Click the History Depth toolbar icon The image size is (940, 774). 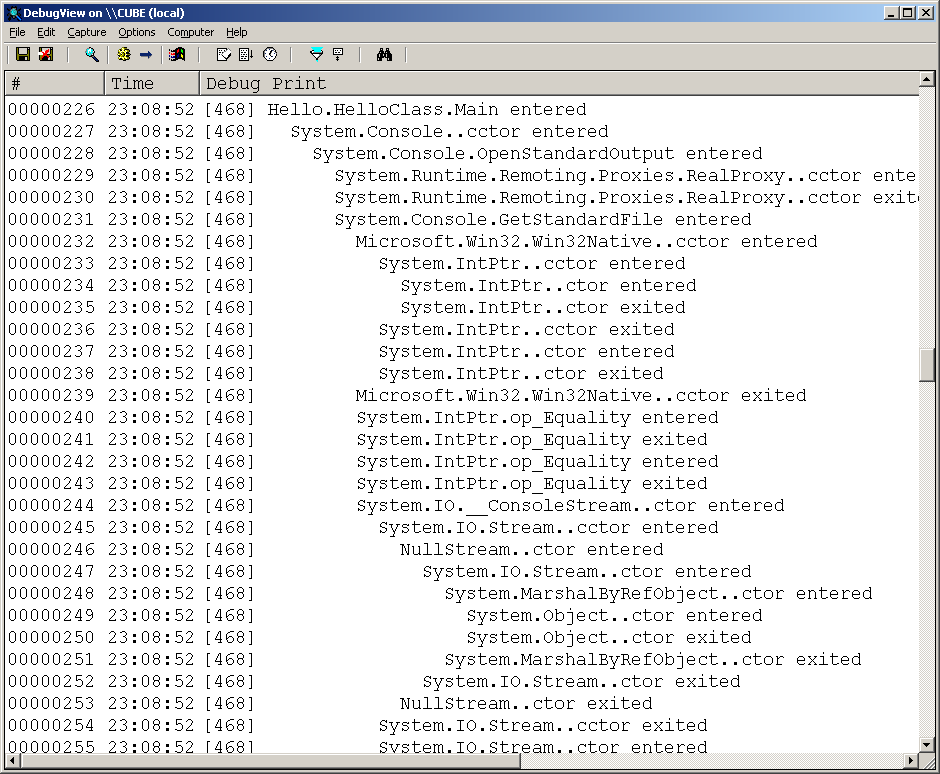tap(338, 54)
